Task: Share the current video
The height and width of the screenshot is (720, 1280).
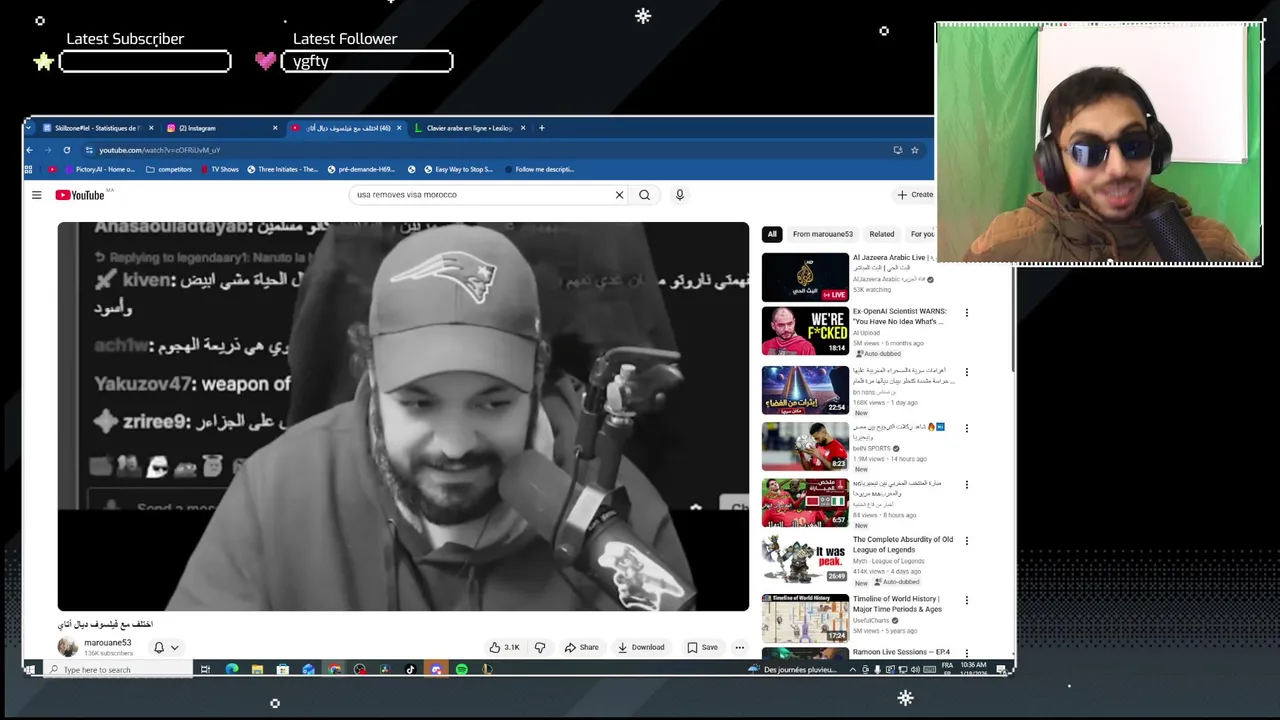Action: pos(581,647)
